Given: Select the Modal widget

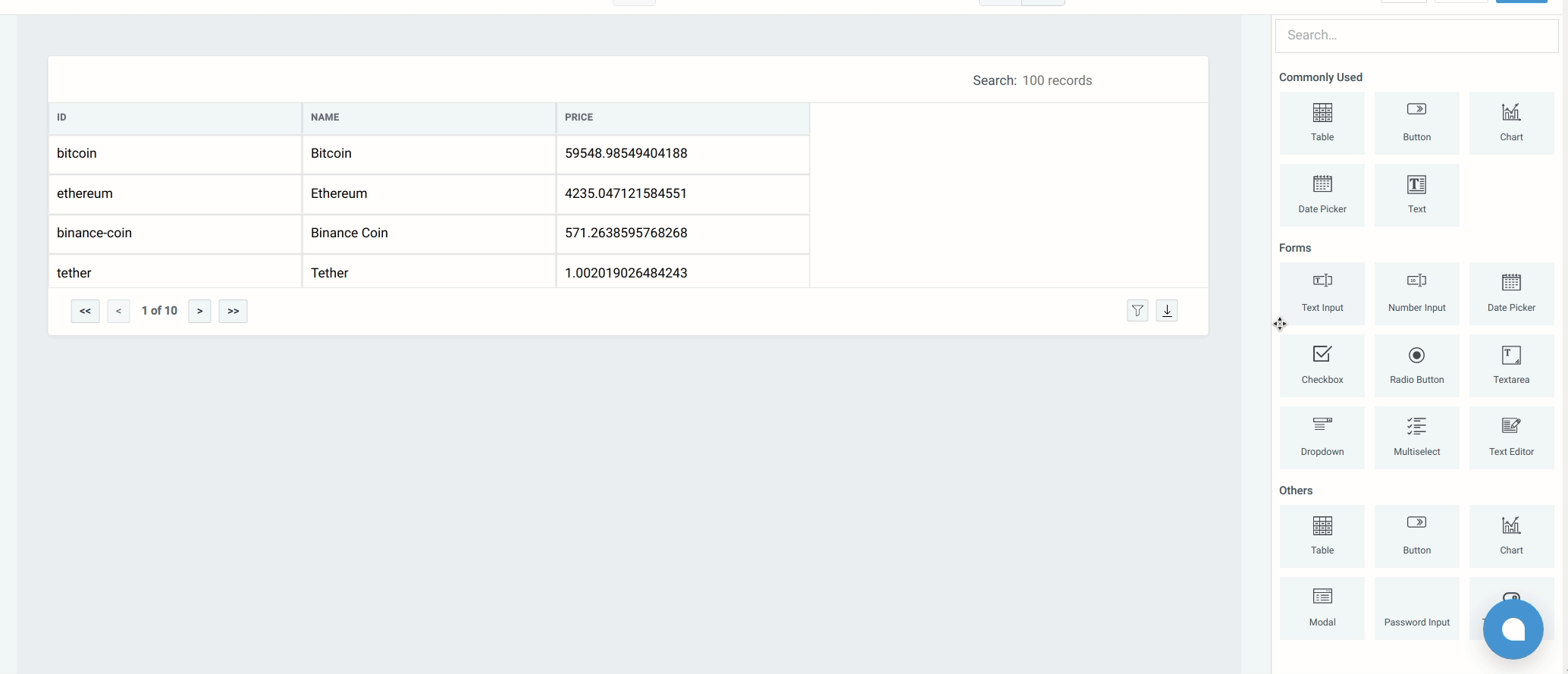Looking at the screenshot, I should coord(1322,608).
